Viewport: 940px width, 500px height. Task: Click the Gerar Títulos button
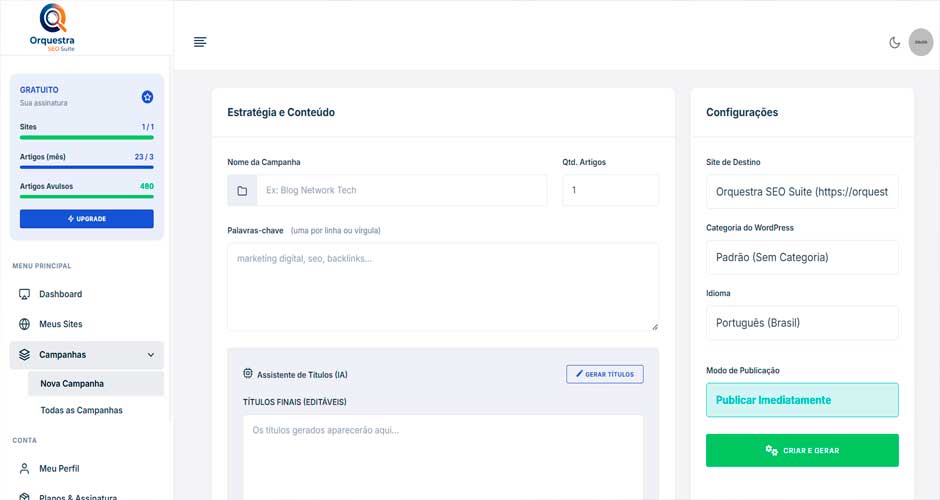pyautogui.click(x=604, y=374)
